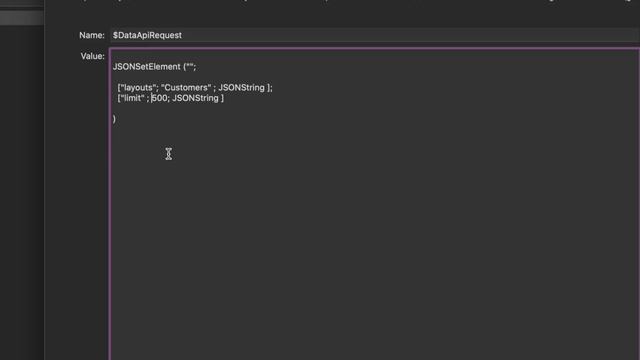This screenshot has height=360, width=640.
Task: Click the 500 limit value
Action: coord(160,98)
